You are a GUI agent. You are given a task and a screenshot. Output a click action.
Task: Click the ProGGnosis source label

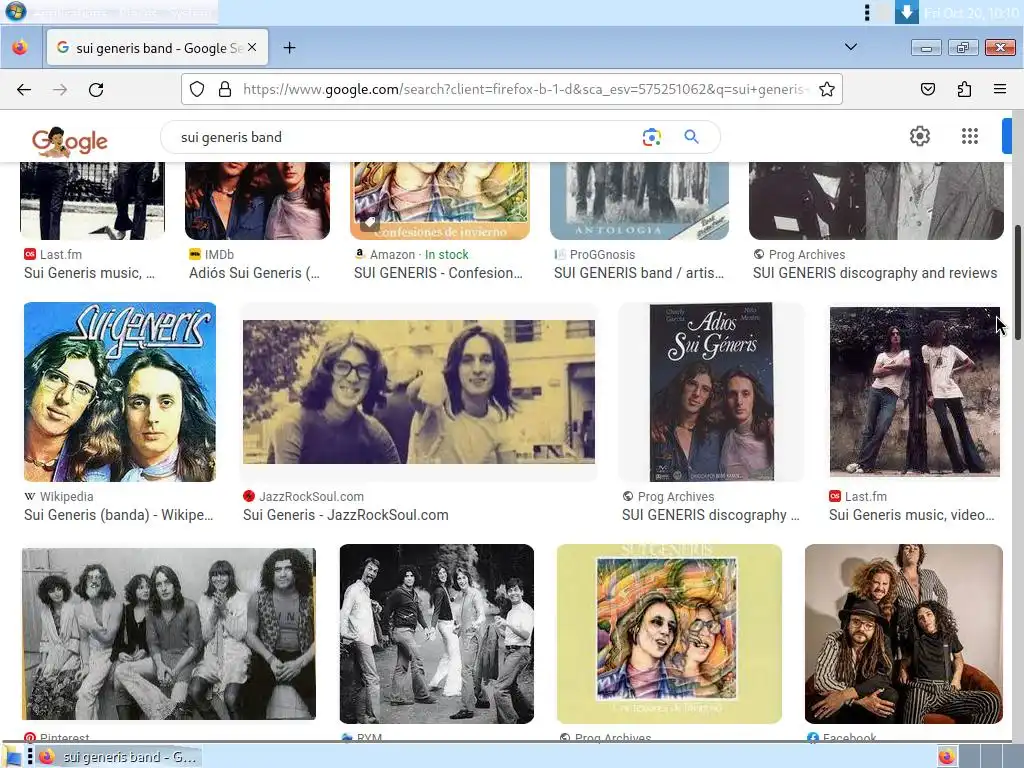click(x=602, y=255)
